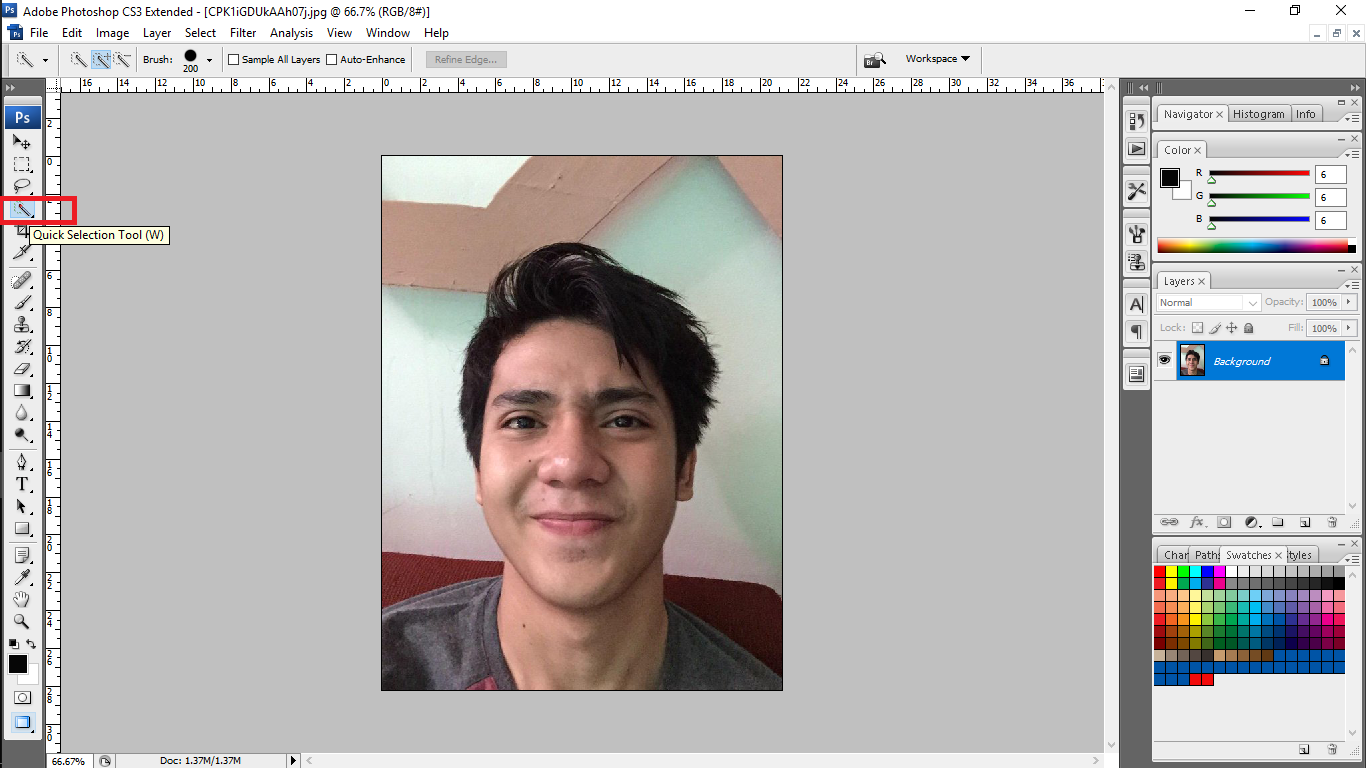The image size is (1366, 768).
Task: Click the Background layer thumbnail
Action: [1192, 360]
